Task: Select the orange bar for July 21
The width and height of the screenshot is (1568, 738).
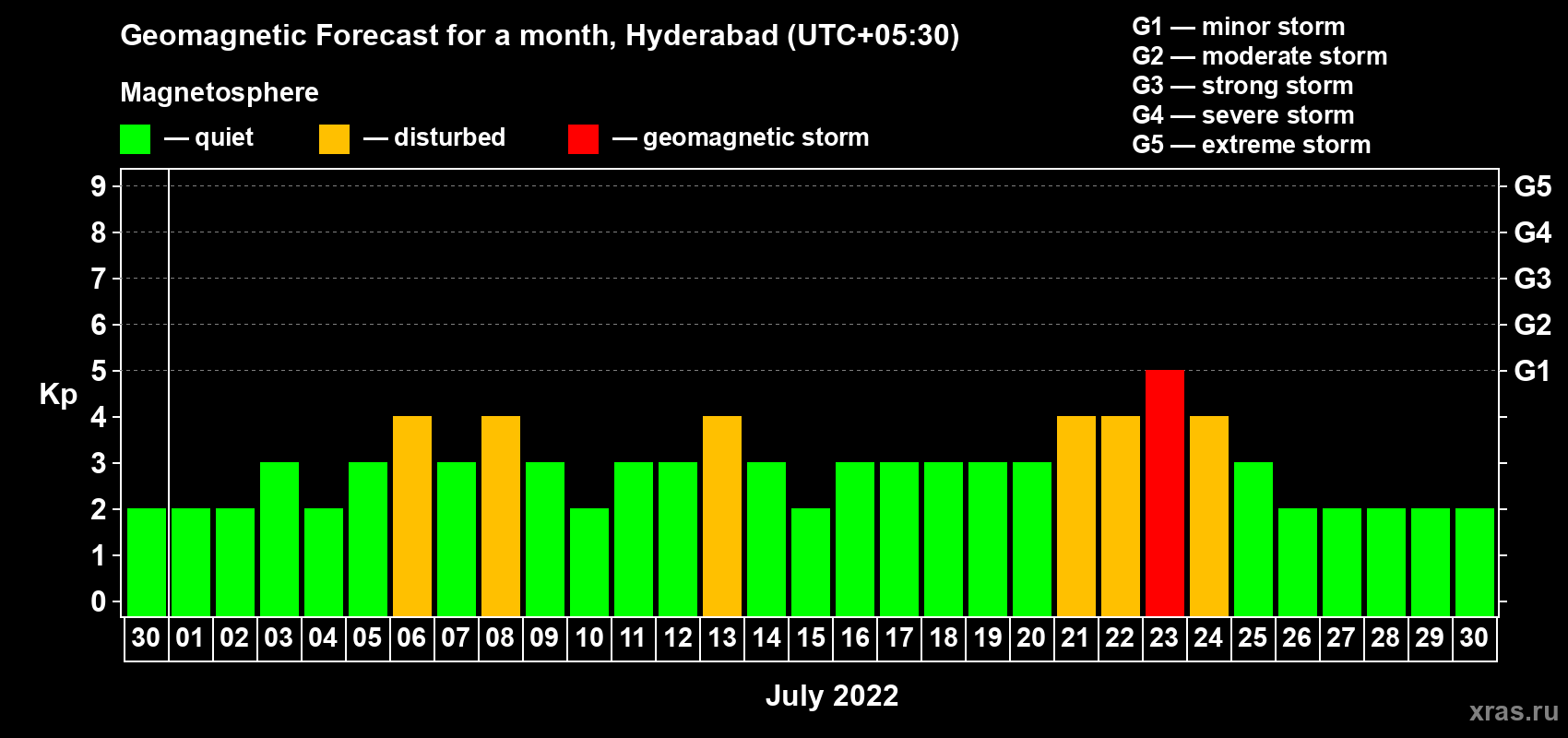Action: (1076, 516)
